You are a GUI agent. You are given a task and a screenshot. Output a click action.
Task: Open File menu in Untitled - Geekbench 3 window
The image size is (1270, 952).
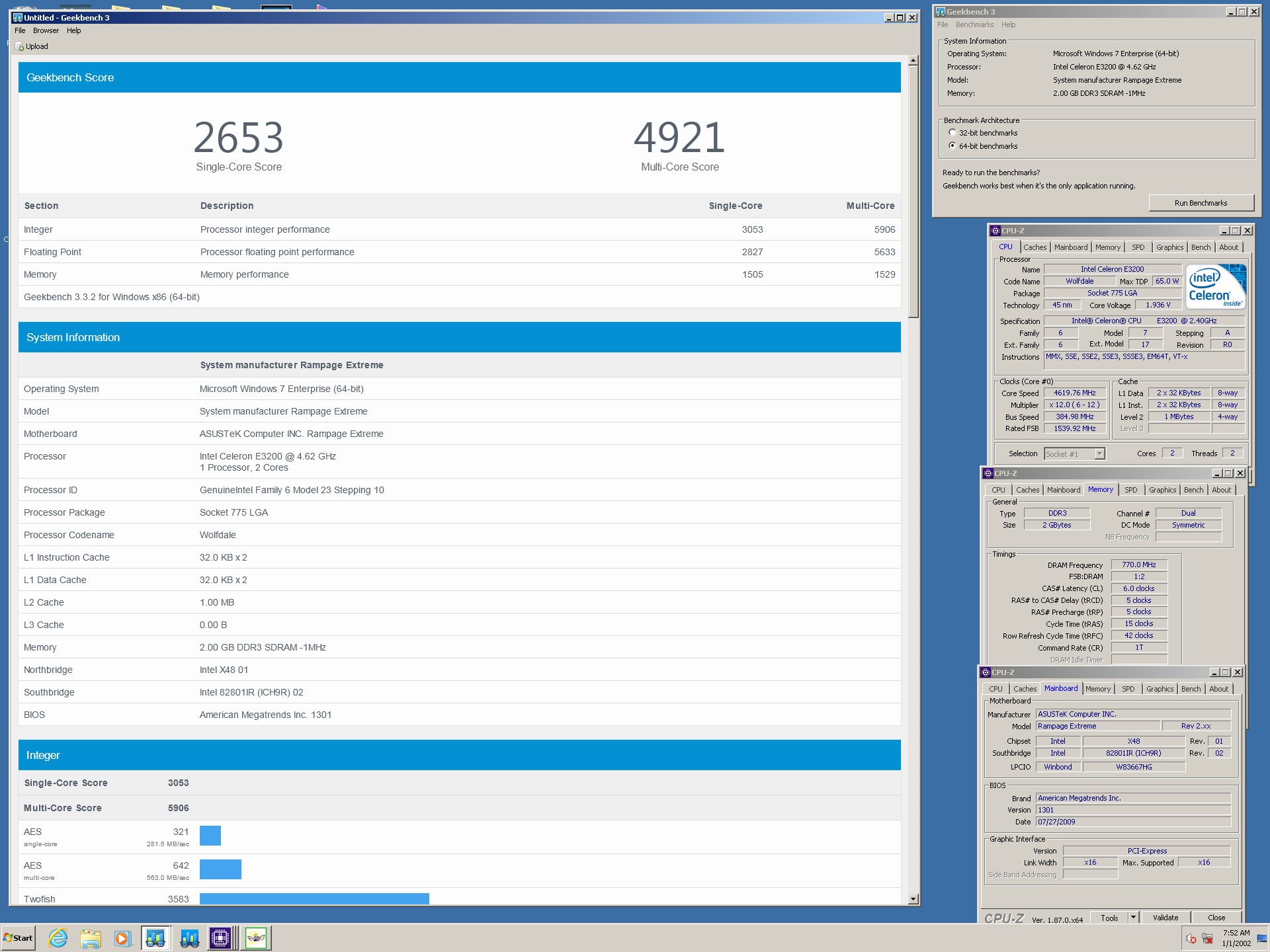(x=20, y=30)
